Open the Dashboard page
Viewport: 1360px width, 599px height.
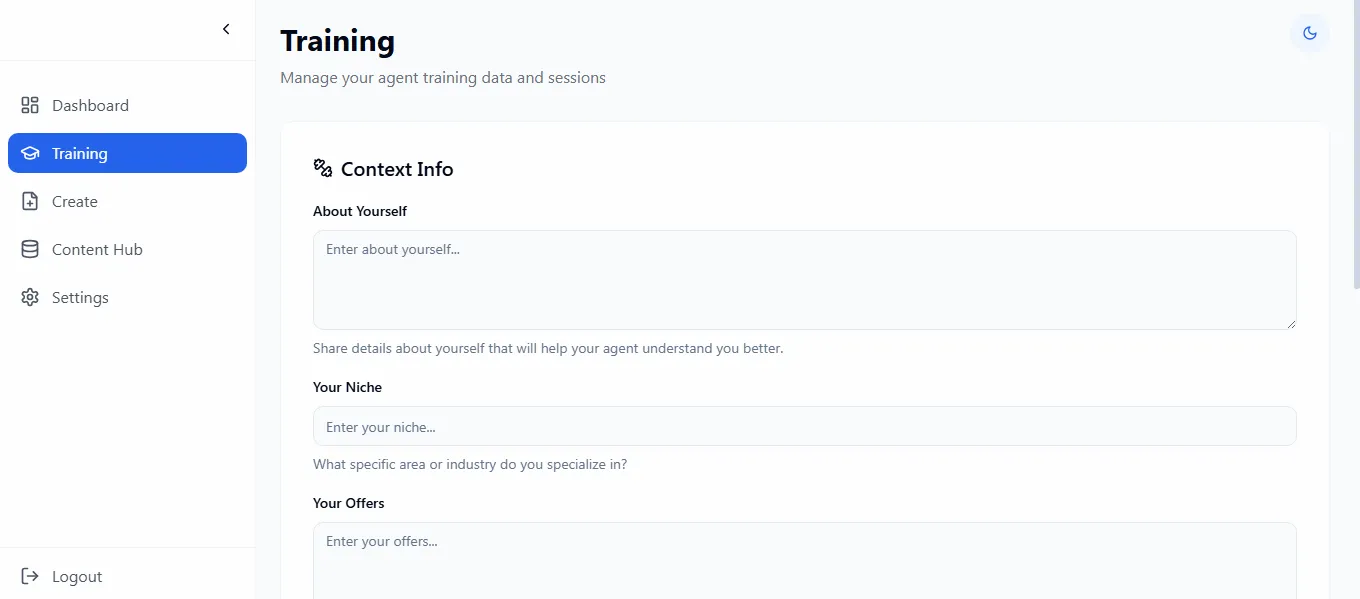click(90, 104)
